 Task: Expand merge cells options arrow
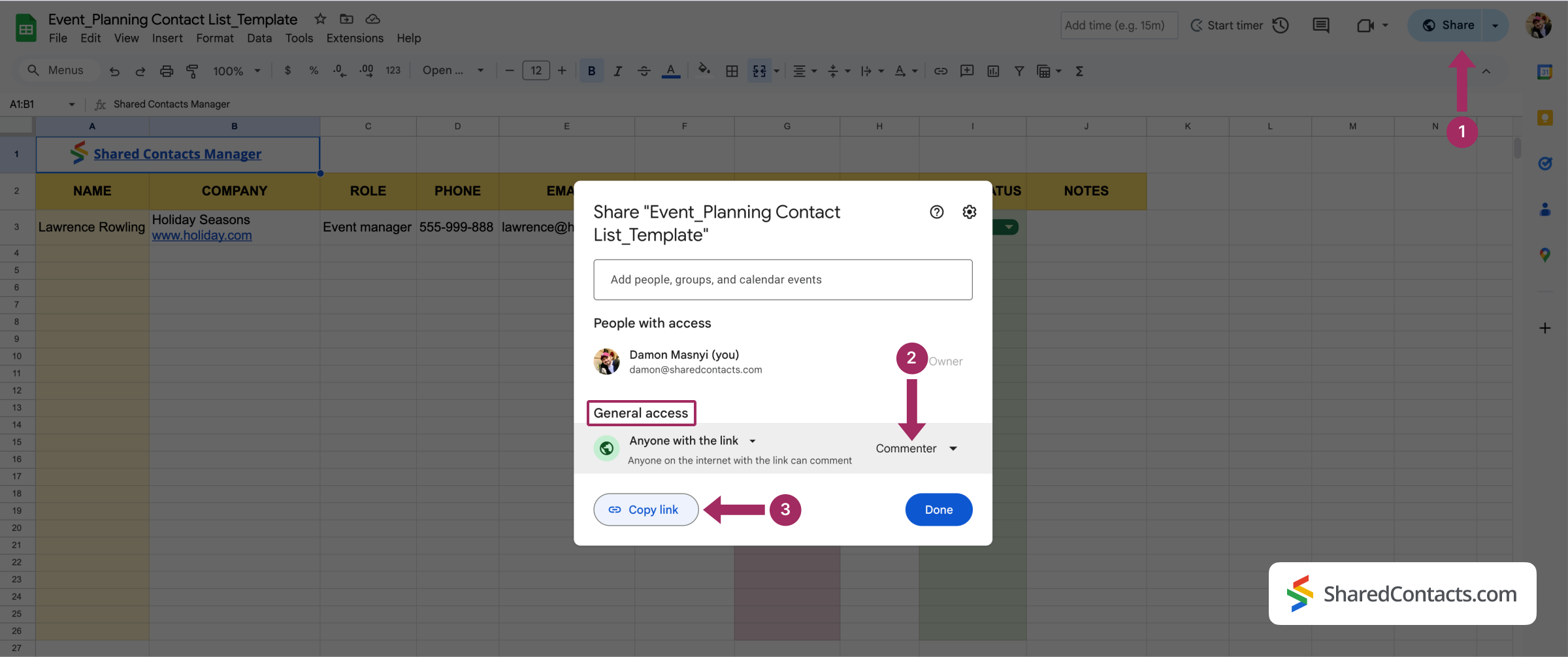pyautogui.click(x=777, y=71)
